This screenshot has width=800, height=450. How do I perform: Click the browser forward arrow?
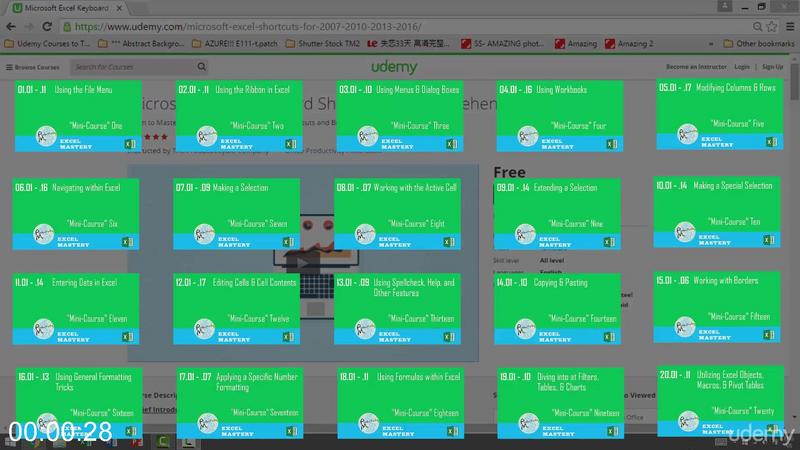[x=29, y=27]
